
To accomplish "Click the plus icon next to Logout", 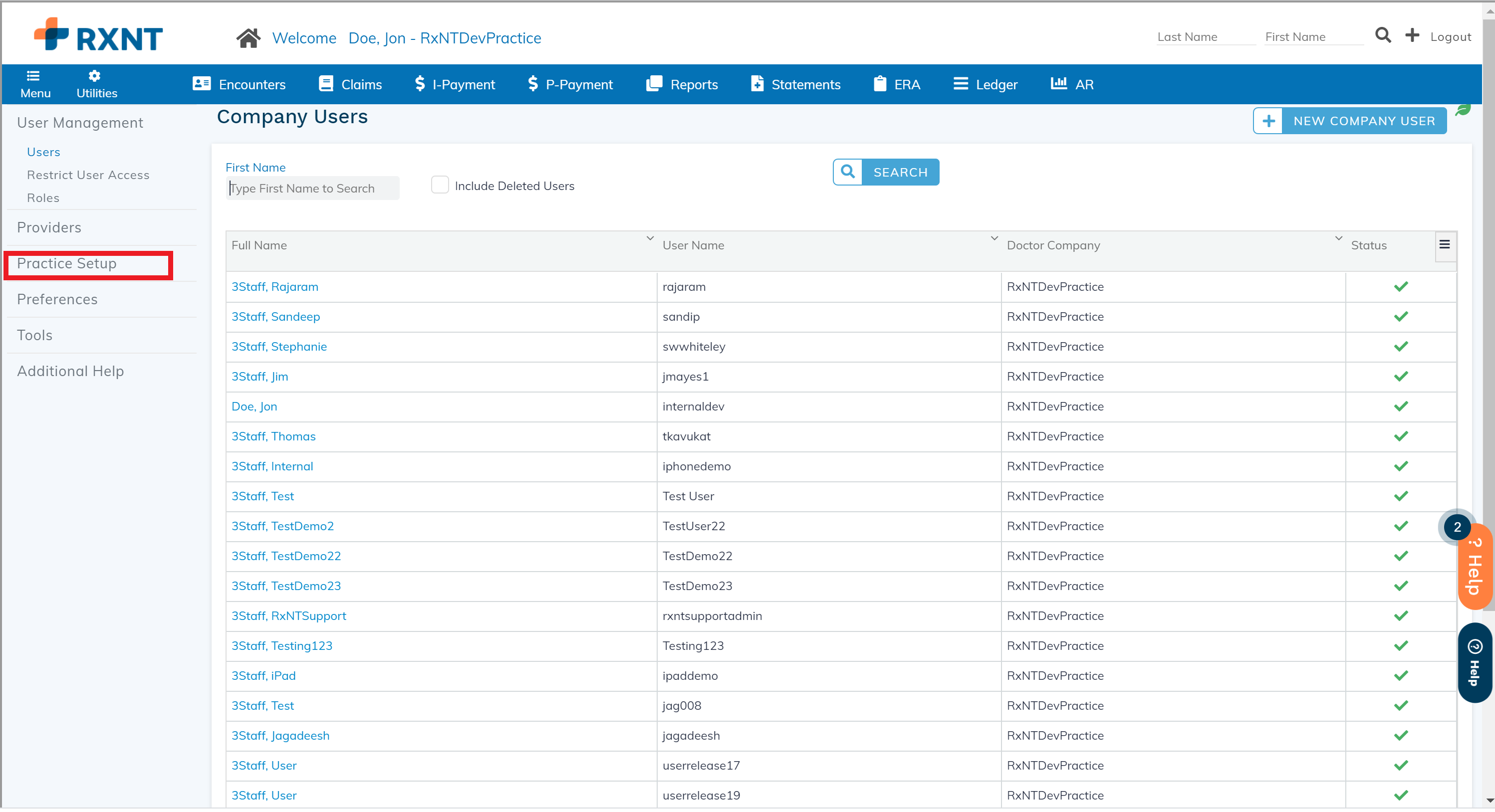I will pos(1412,36).
